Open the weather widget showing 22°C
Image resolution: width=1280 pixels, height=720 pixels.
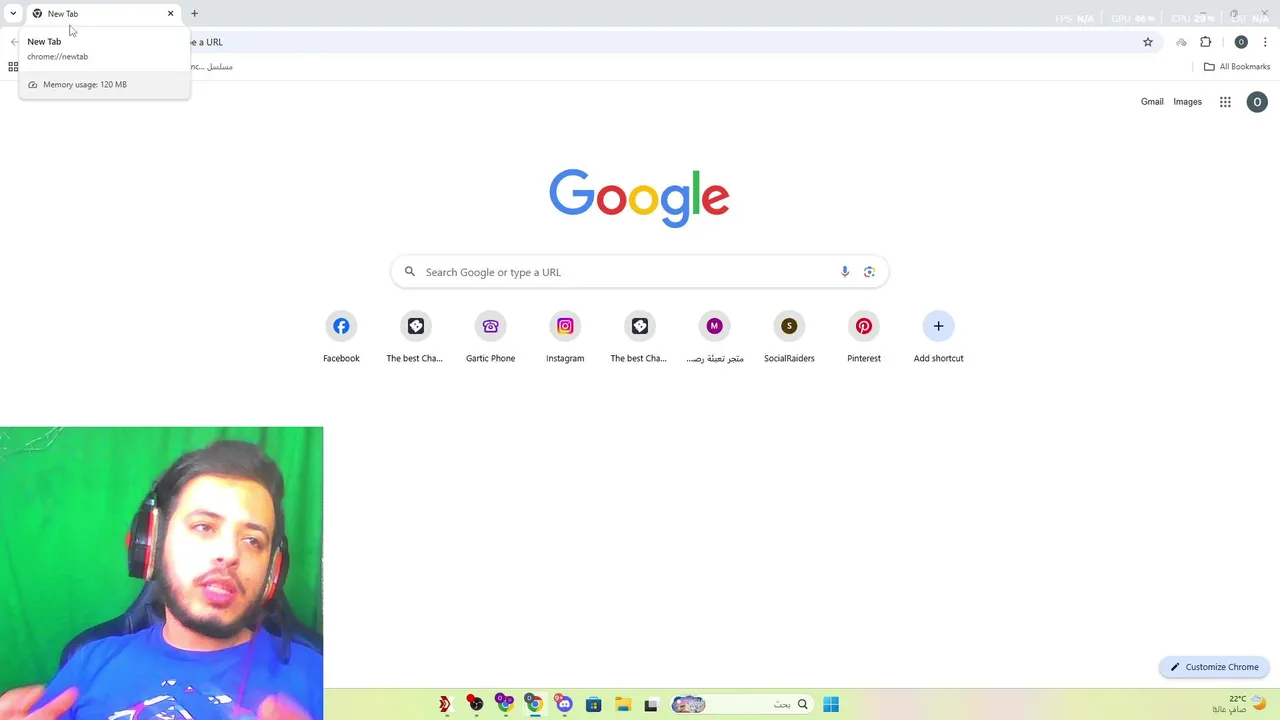pyautogui.click(x=1240, y=704)
